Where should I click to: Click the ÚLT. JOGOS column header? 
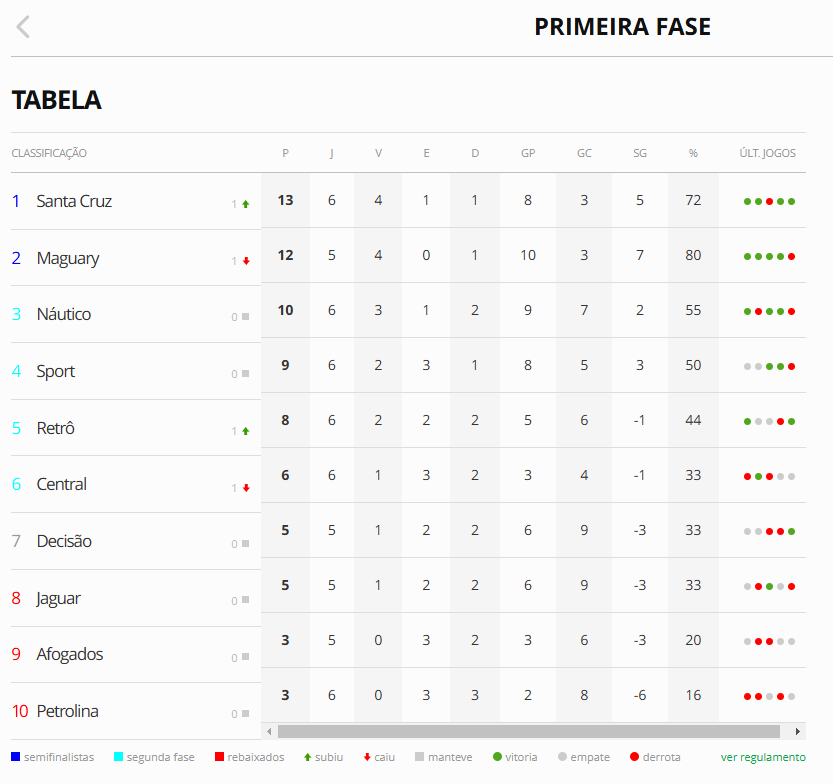[x=767, y=153]
